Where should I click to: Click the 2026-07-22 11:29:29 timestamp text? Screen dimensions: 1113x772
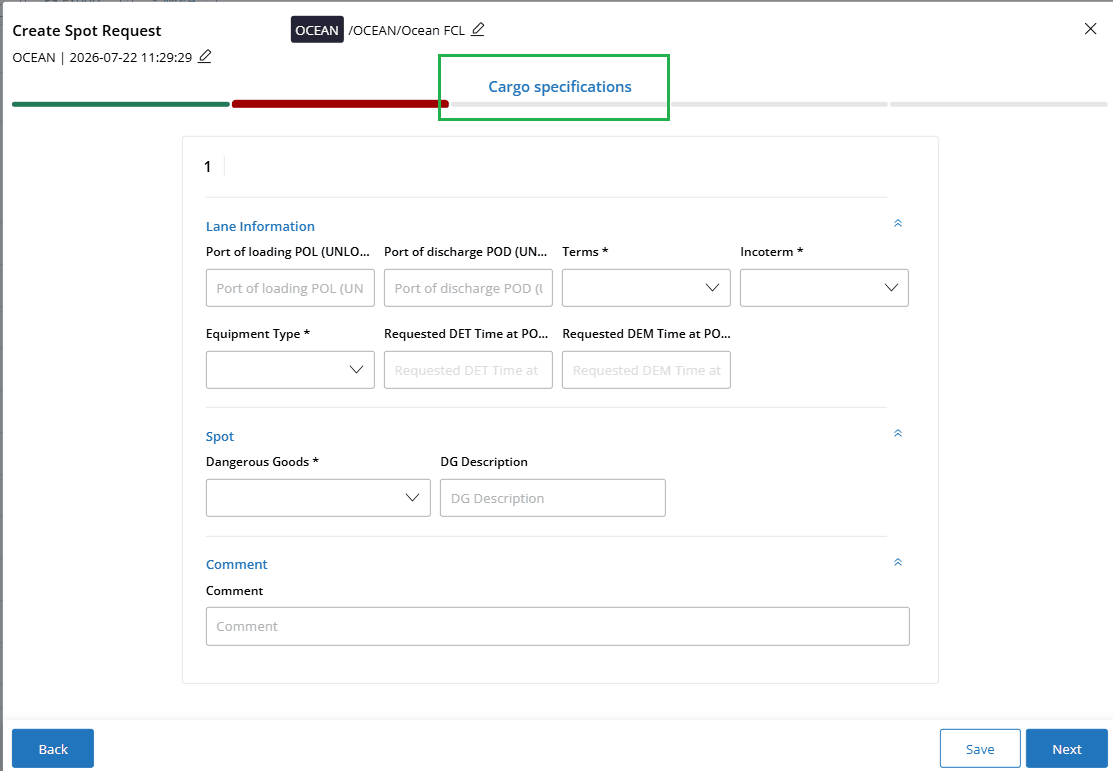131,57
